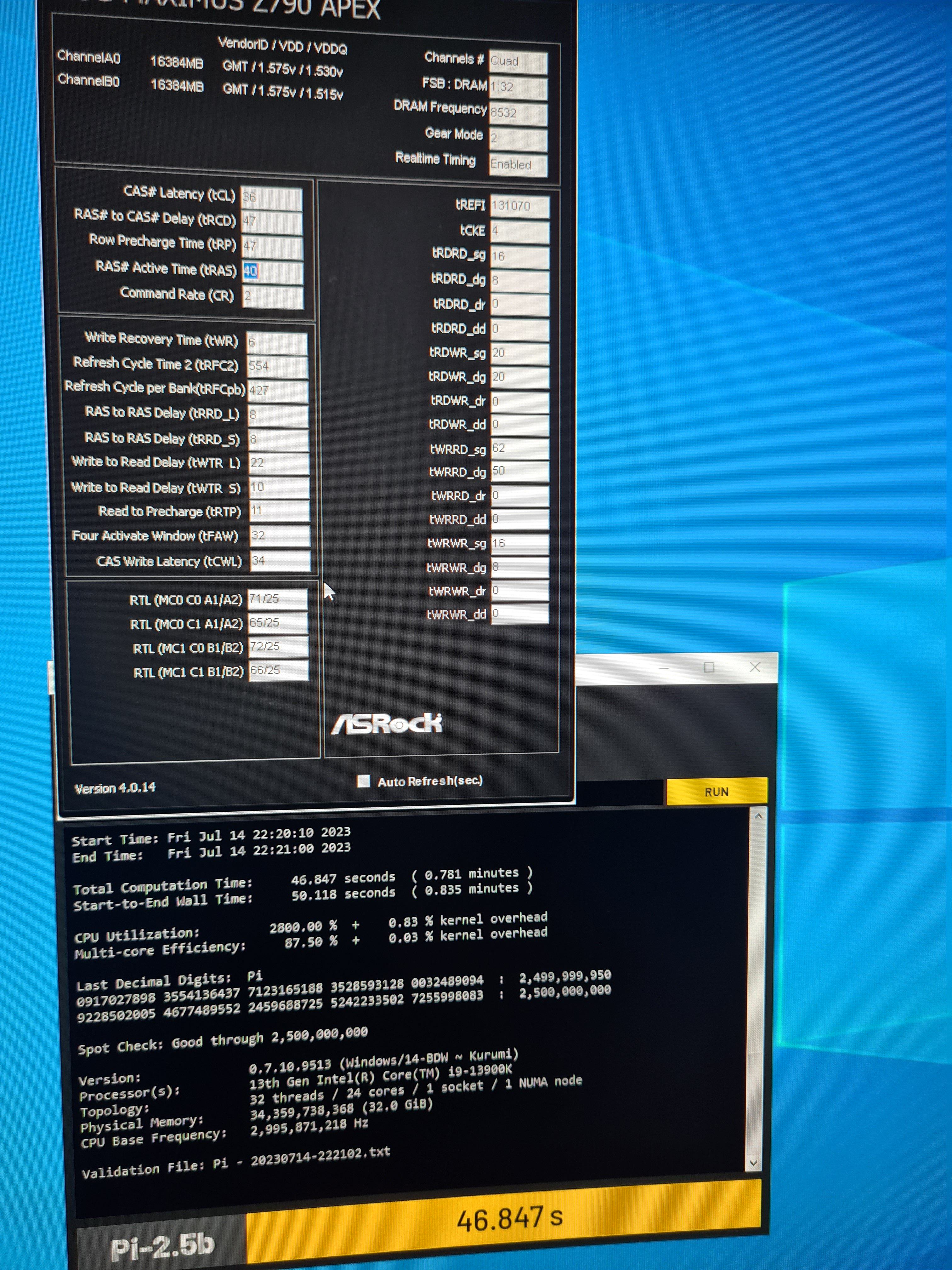Screen dimensions: 952x1270
Task: Click the DRAM Frequency field 8532
Action: tap(518, 114)
